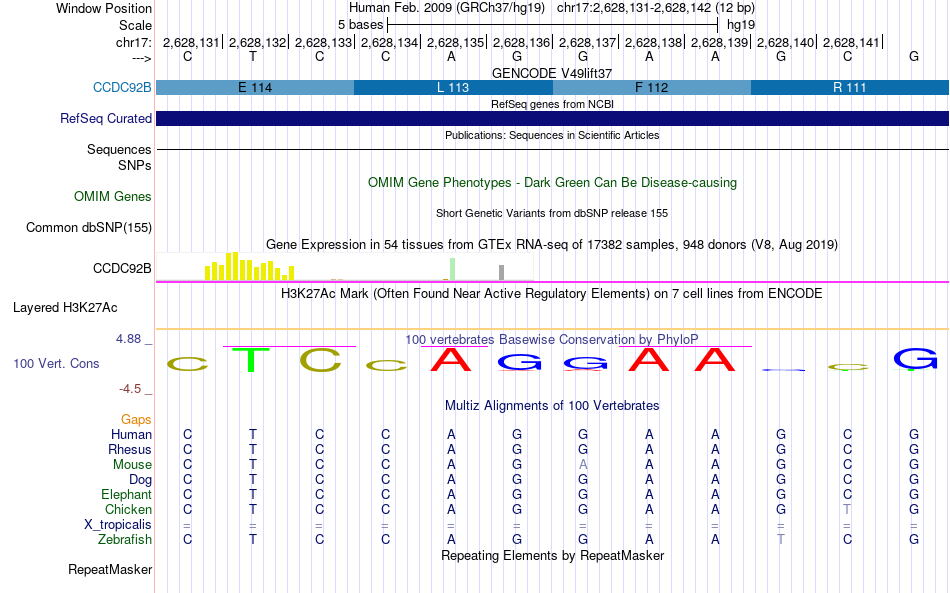Click the ---> strand direction arrow
Viewport: 950px width, 593px height.
click(141, 58)
